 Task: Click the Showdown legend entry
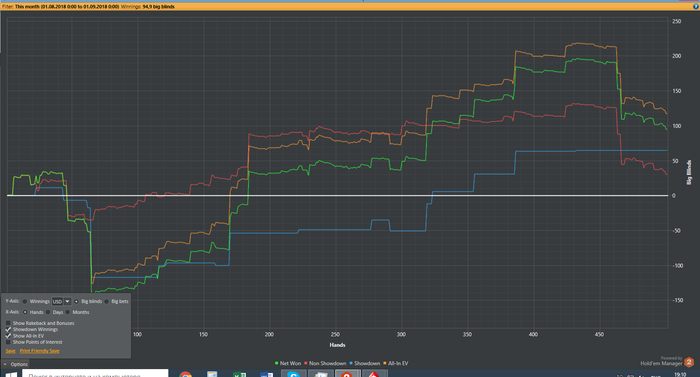(365, 363)
